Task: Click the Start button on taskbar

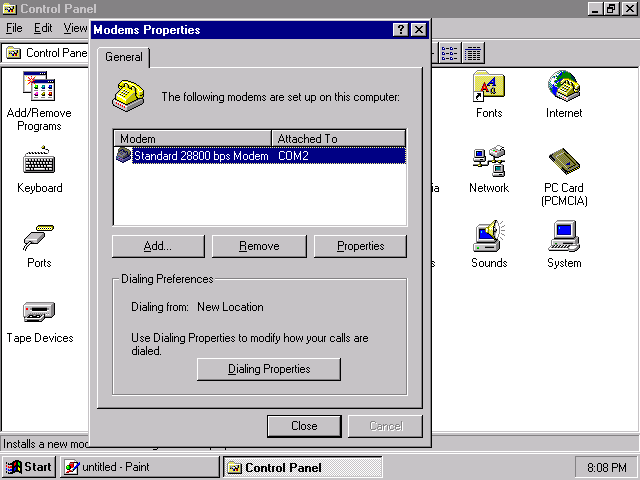Action: (29, 467)
